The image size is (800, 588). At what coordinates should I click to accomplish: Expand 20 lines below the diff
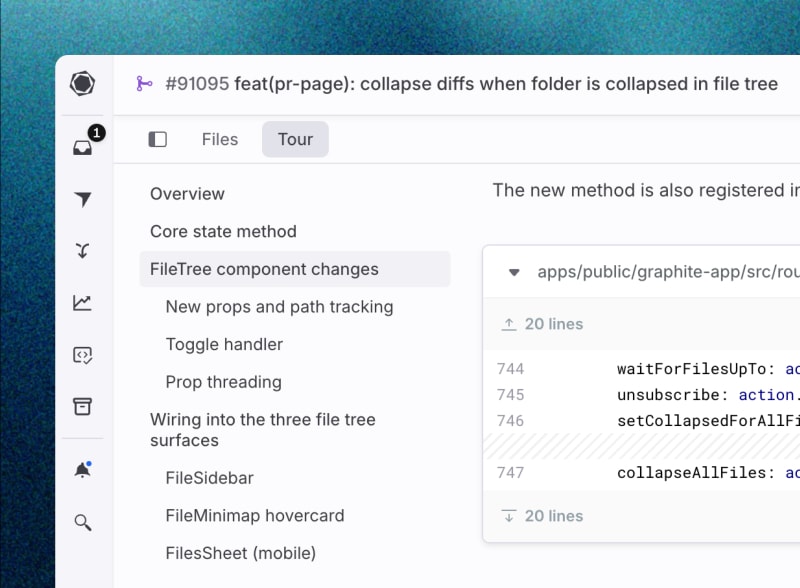(x=541, y=516)
